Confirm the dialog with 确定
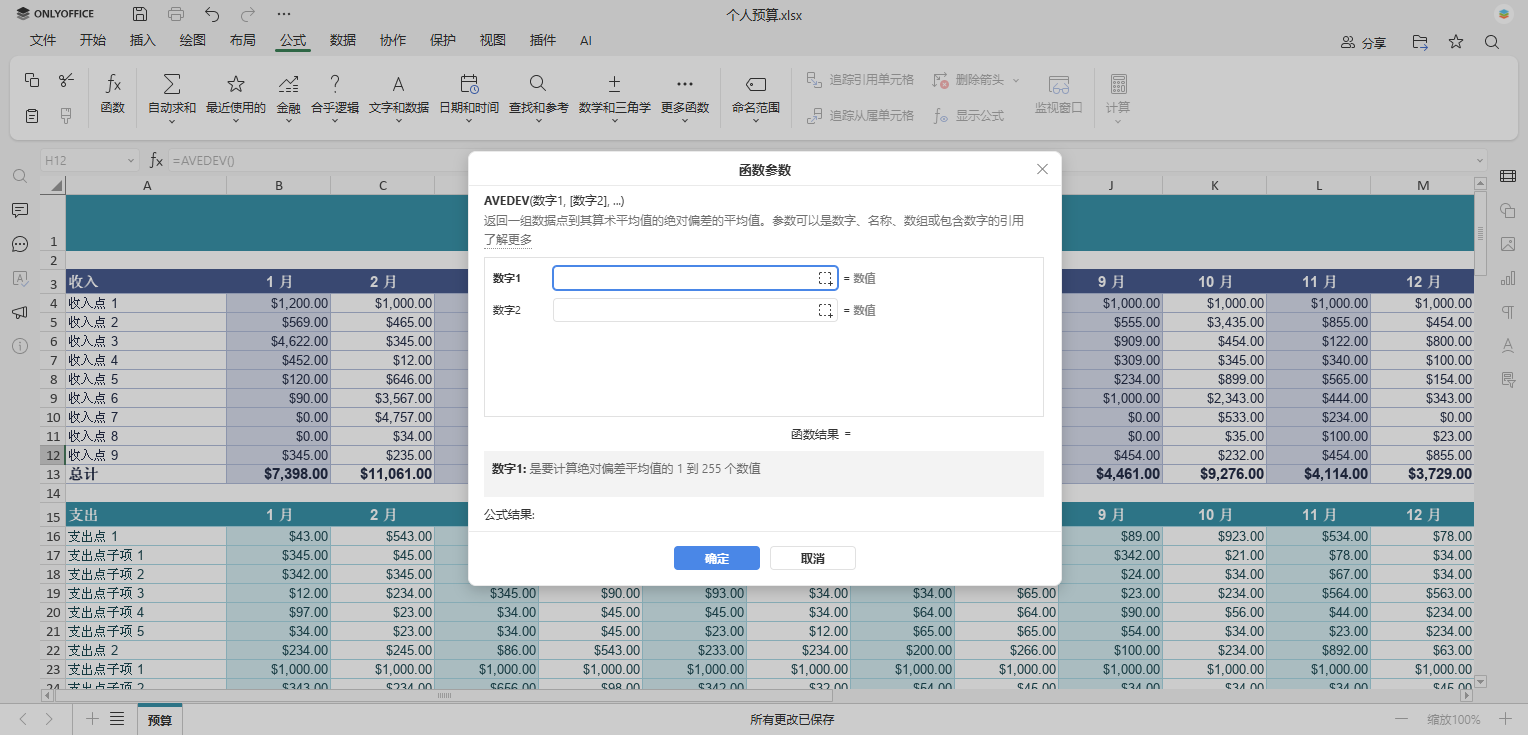The width and height of the screenshot is (1528, 735). click(x=716, y=558)
